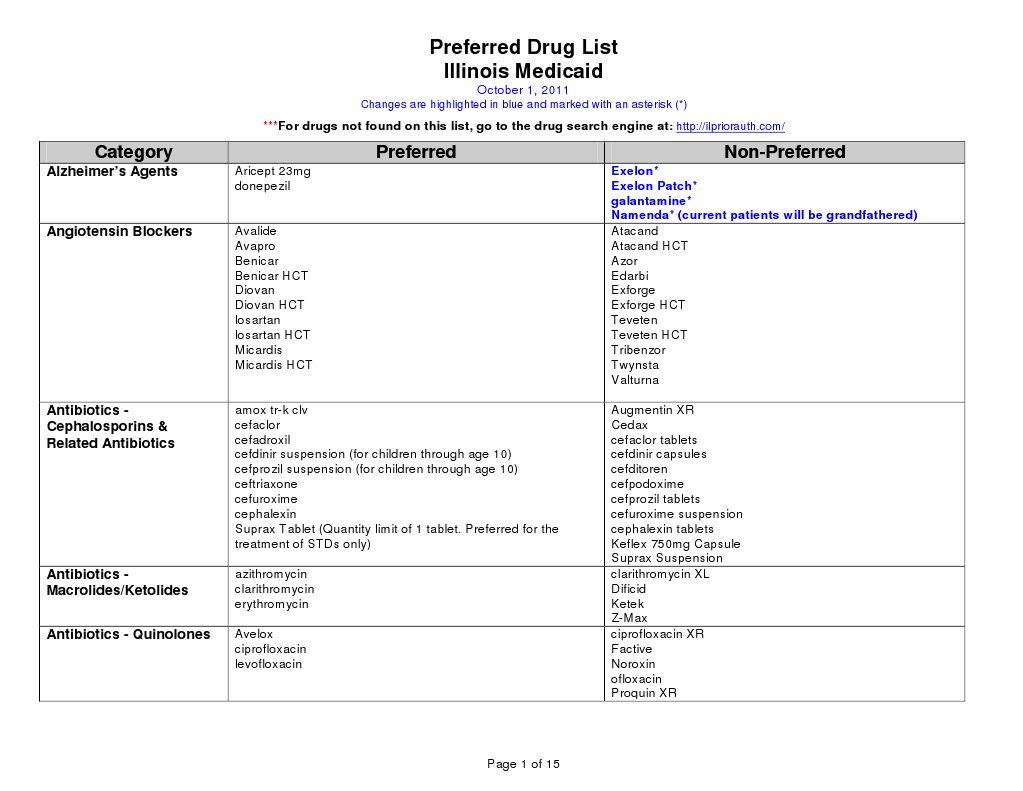Click the ciprofloxacin XR non-preferred entry
The height and width of the screenshot is (791, 1023).
click(x=657, y=634)
